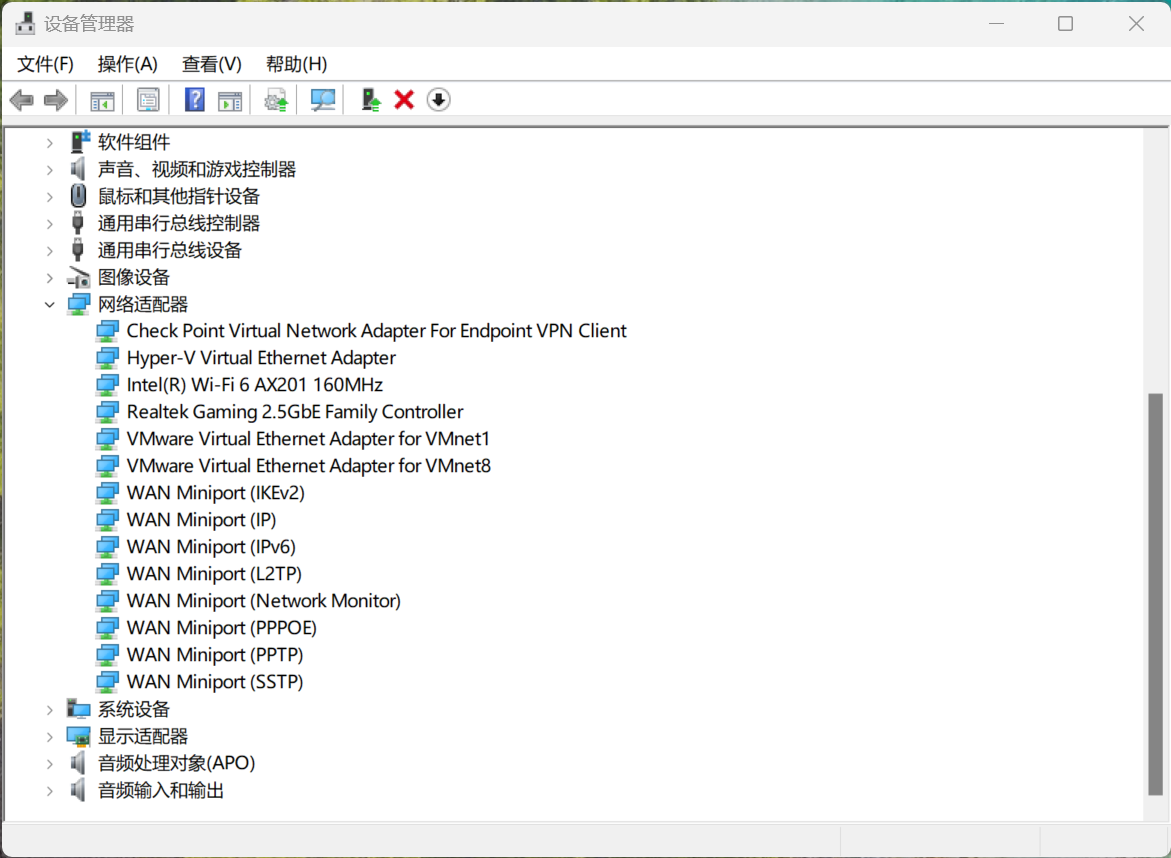Expand the 系统设备 category
1171x858 pixels.
(49, 709)
